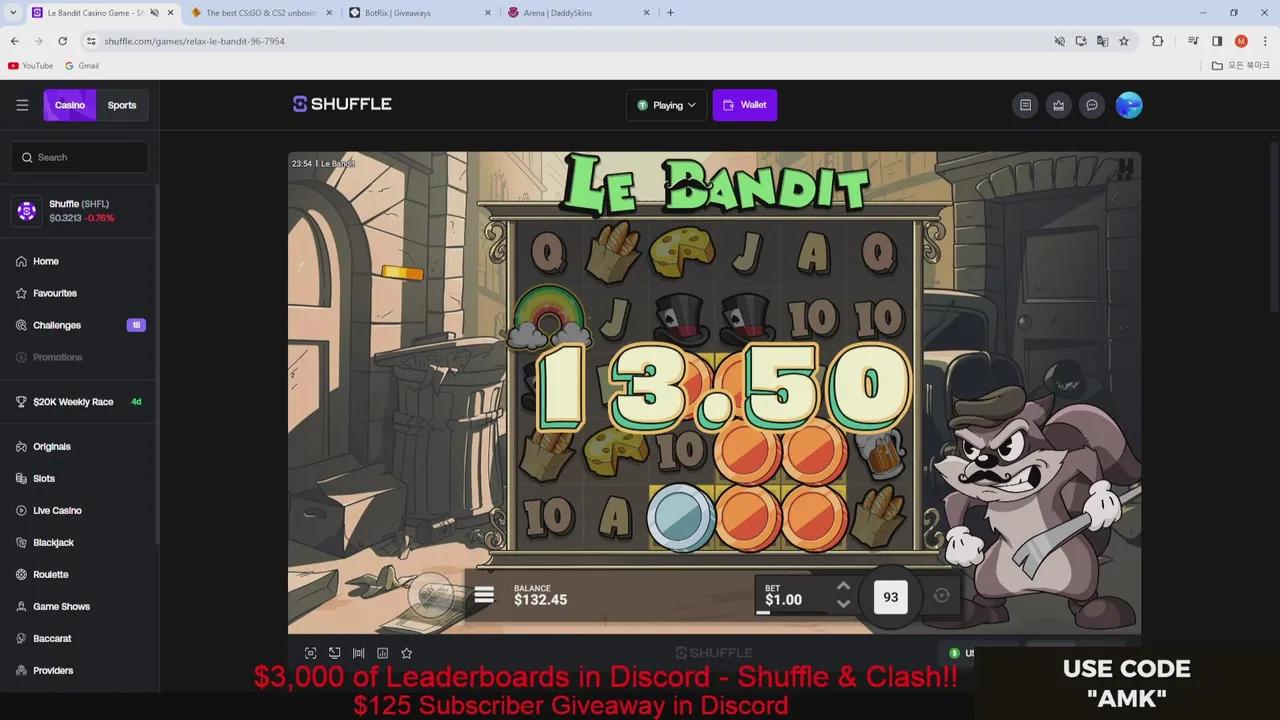
Task: Toggle the sidebar collapse button
Action: coord(22,104)
